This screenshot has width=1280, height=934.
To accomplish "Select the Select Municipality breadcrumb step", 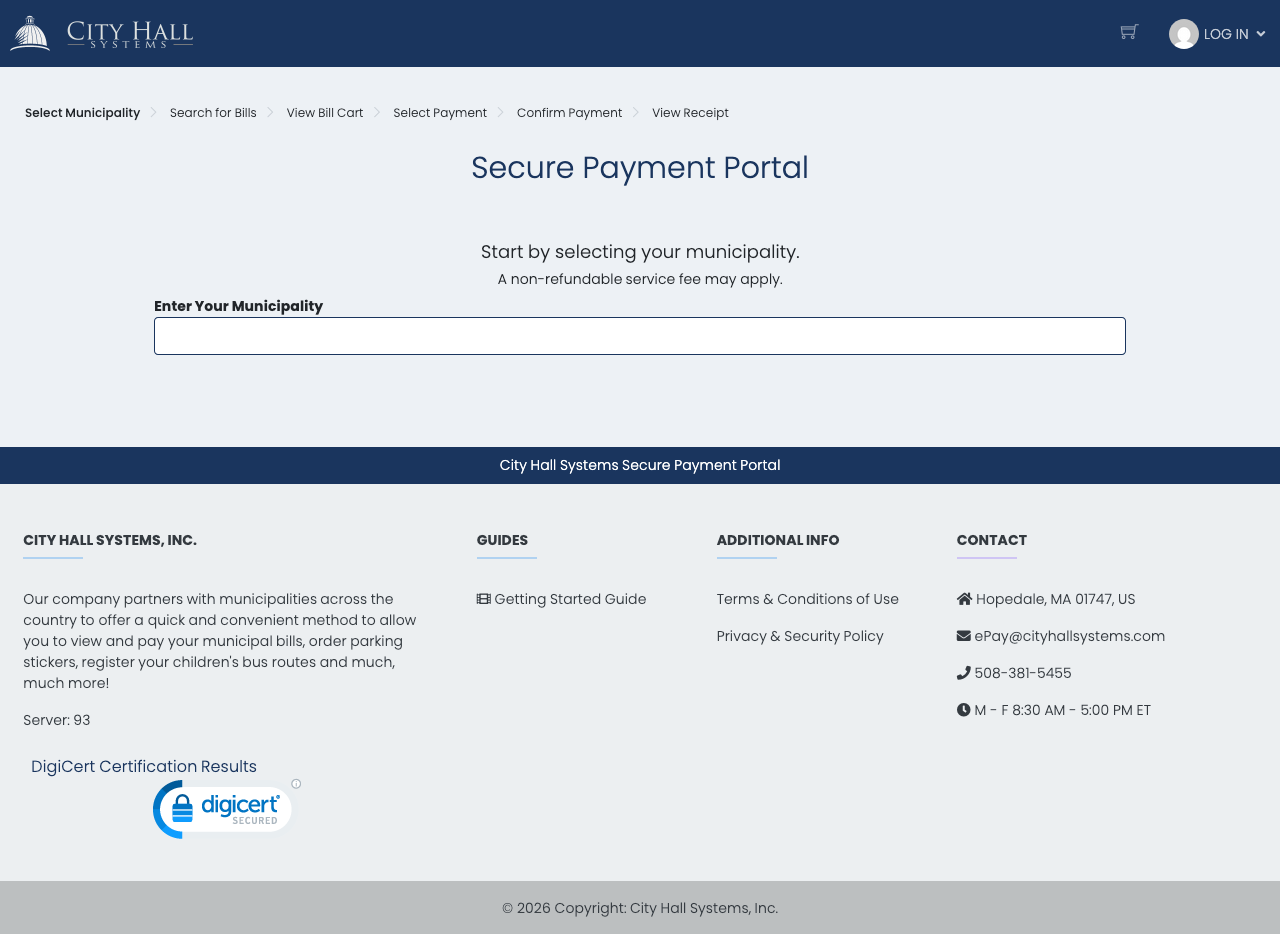I will tap(82, 113).
